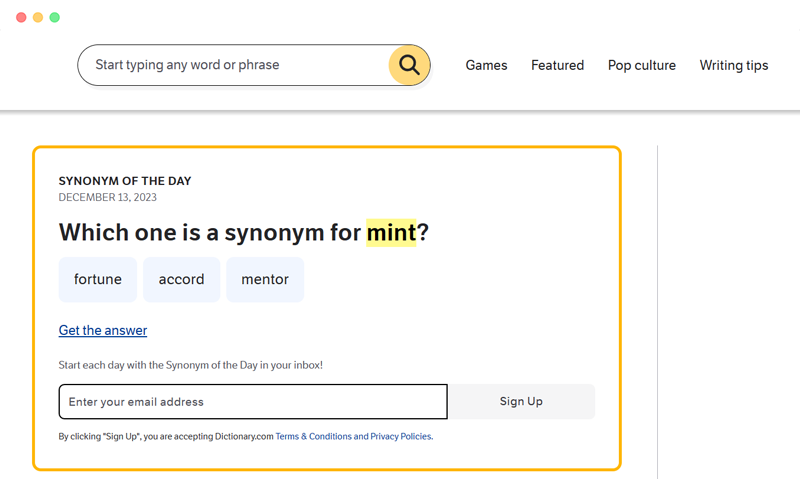This screenshot has width=800, height=479.
Task: Click the highlighted word mint
Action: [391, 233]
